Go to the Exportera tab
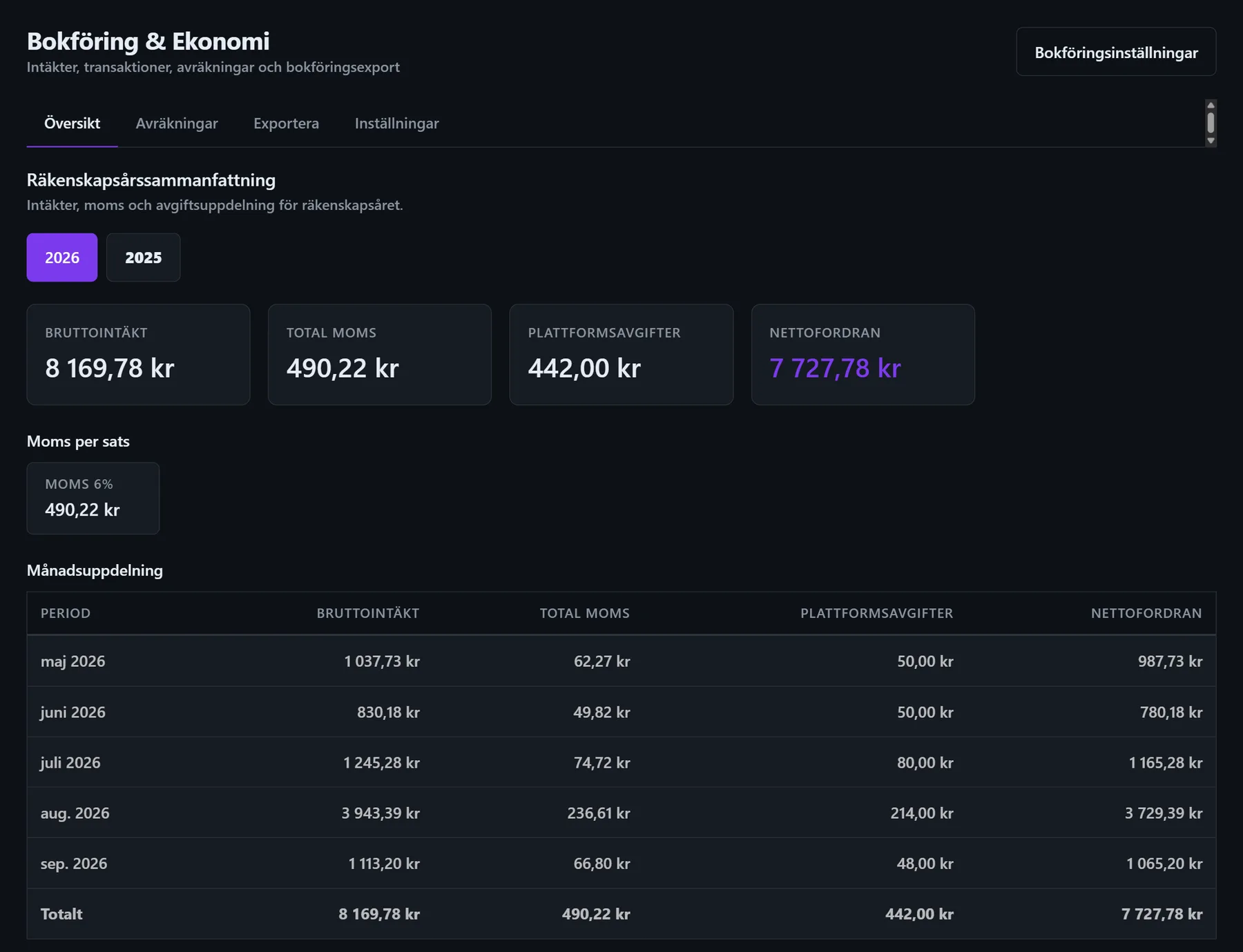The image size is (1243, 952). point(286,124)
